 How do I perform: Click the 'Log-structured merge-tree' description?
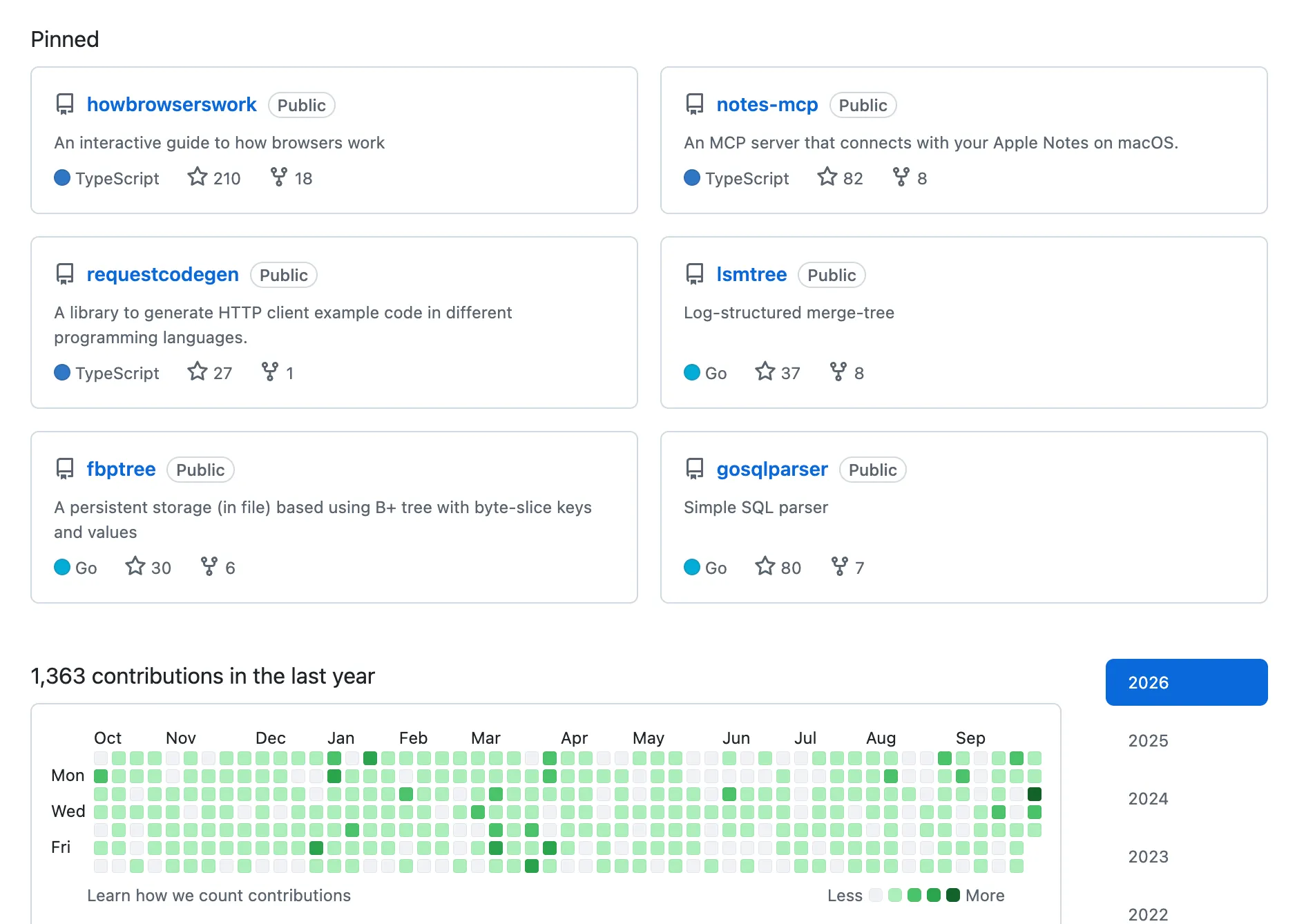789,312
